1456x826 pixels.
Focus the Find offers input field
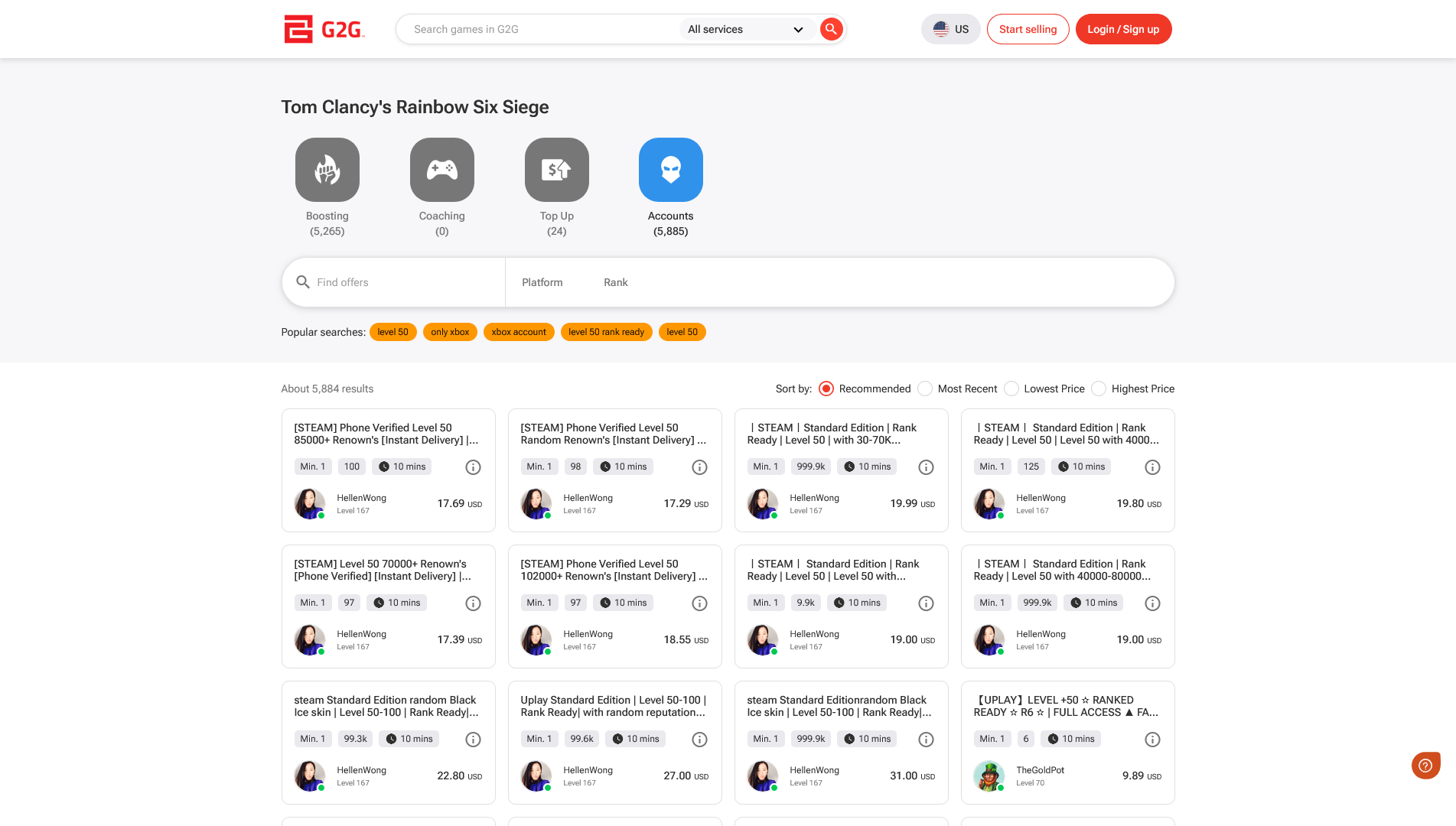point(406,282)
